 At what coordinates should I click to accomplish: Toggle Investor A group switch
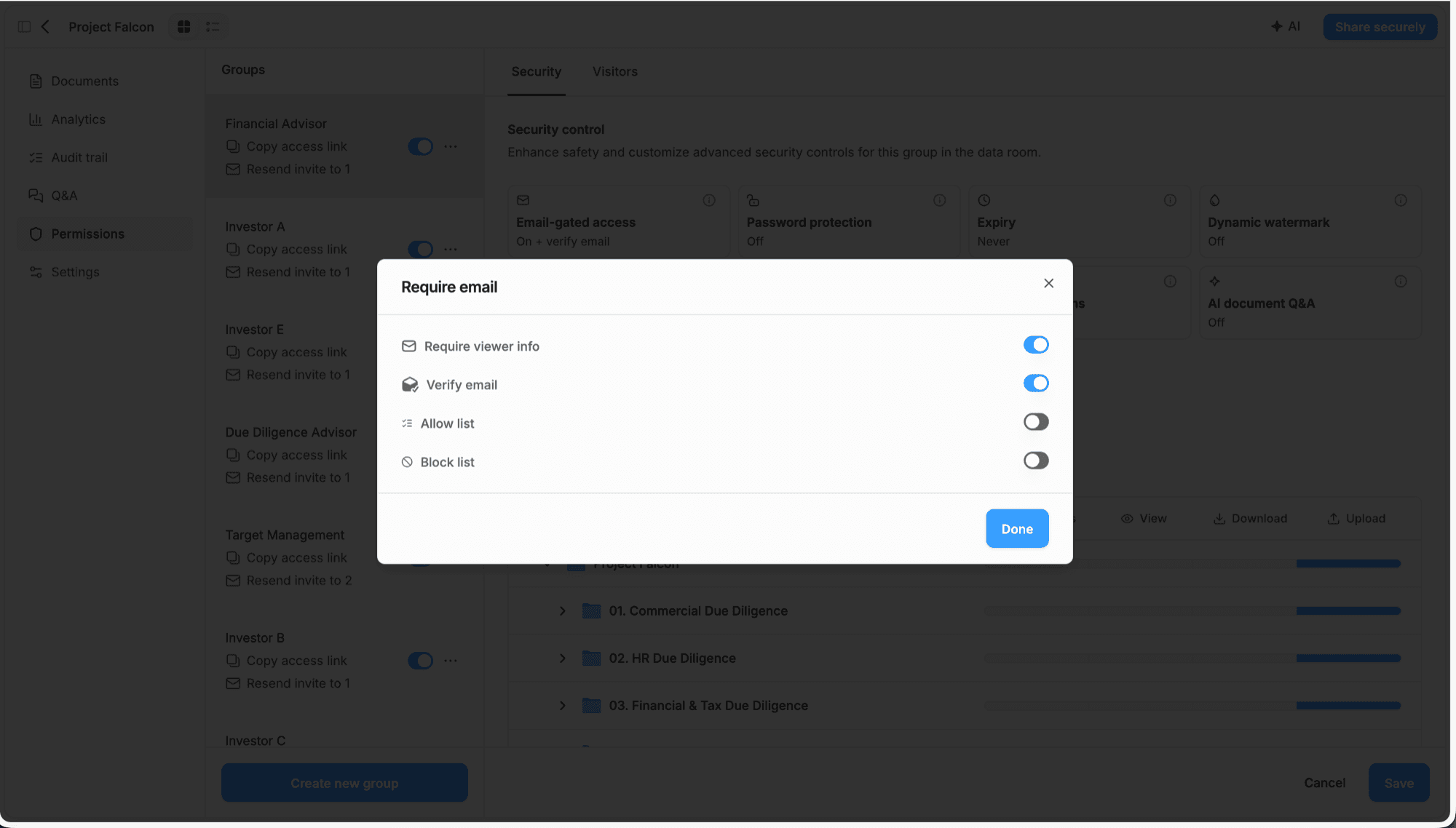[x=420, y=250]
